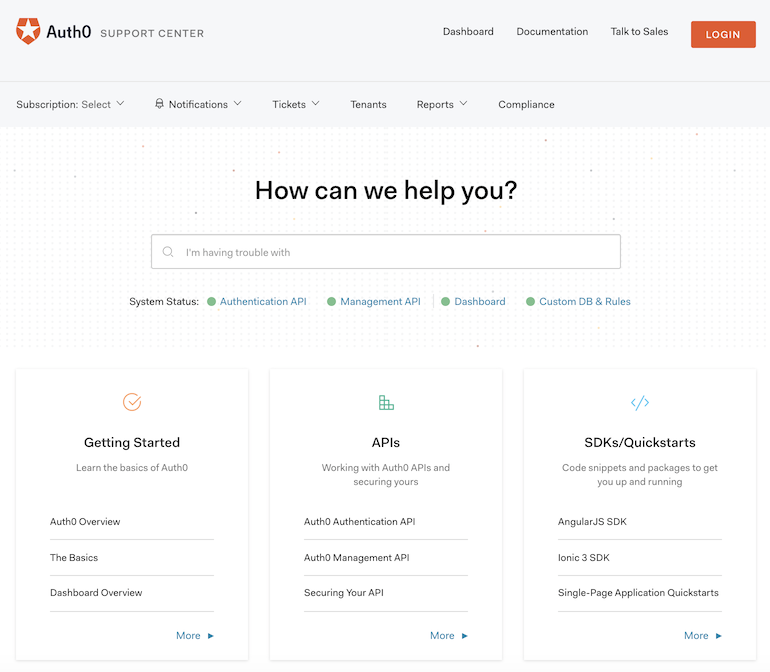Screen dimensions: 770x672
Task: Click the Auth0 shield logo icon
Action: point(28,31)
